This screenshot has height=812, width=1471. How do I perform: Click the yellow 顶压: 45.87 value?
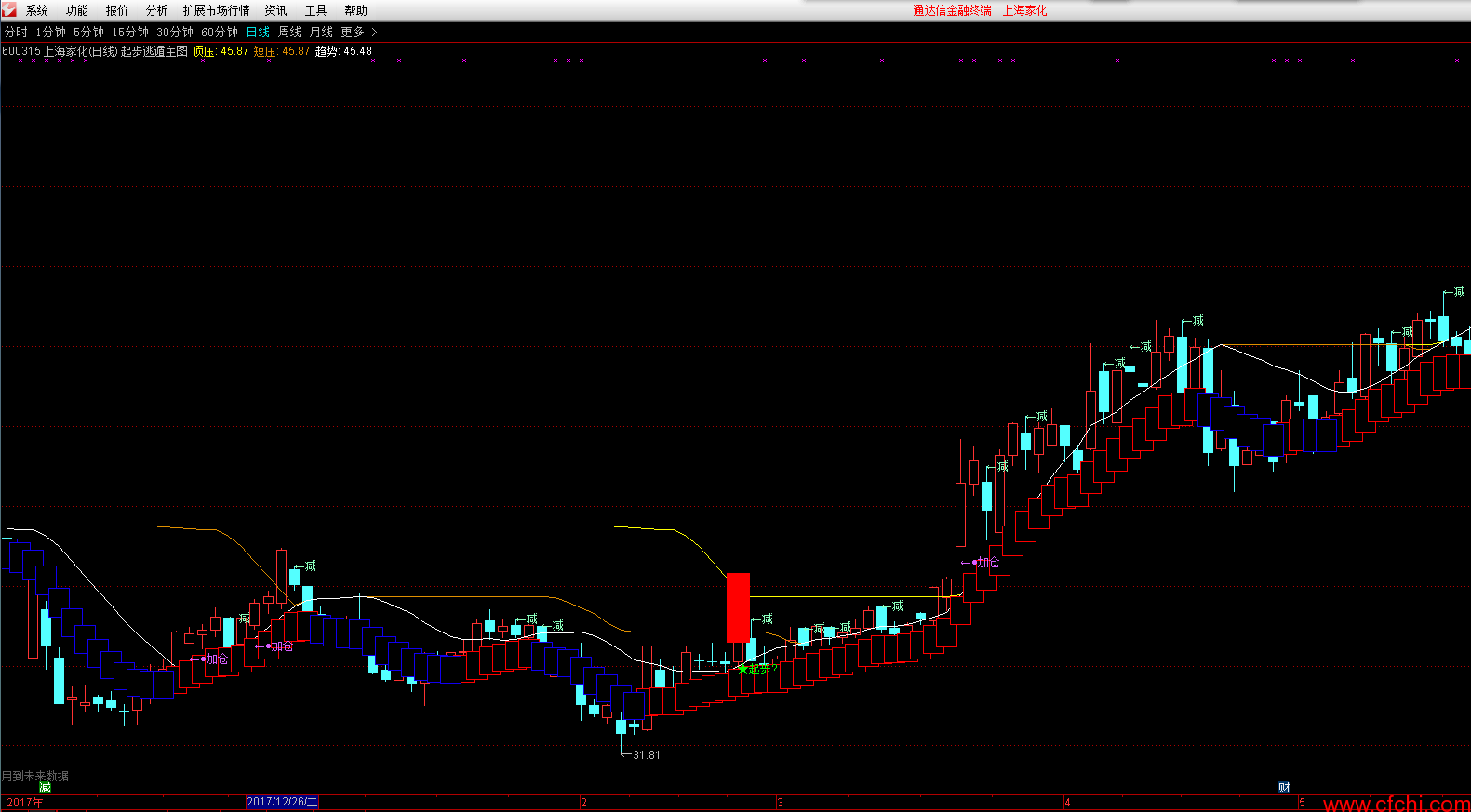(x=221, y=51)
